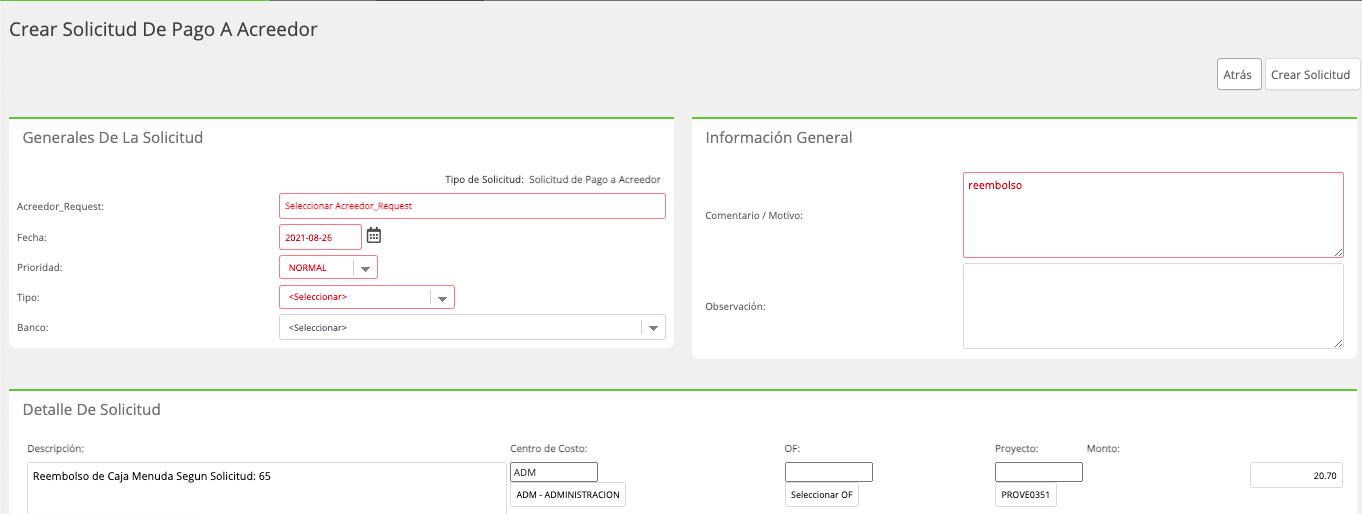Viewport: 1362px width, 514px height.
Task: Click the Crear Solicitud De Pago A Acreedor title
Action: coord(163,30)
